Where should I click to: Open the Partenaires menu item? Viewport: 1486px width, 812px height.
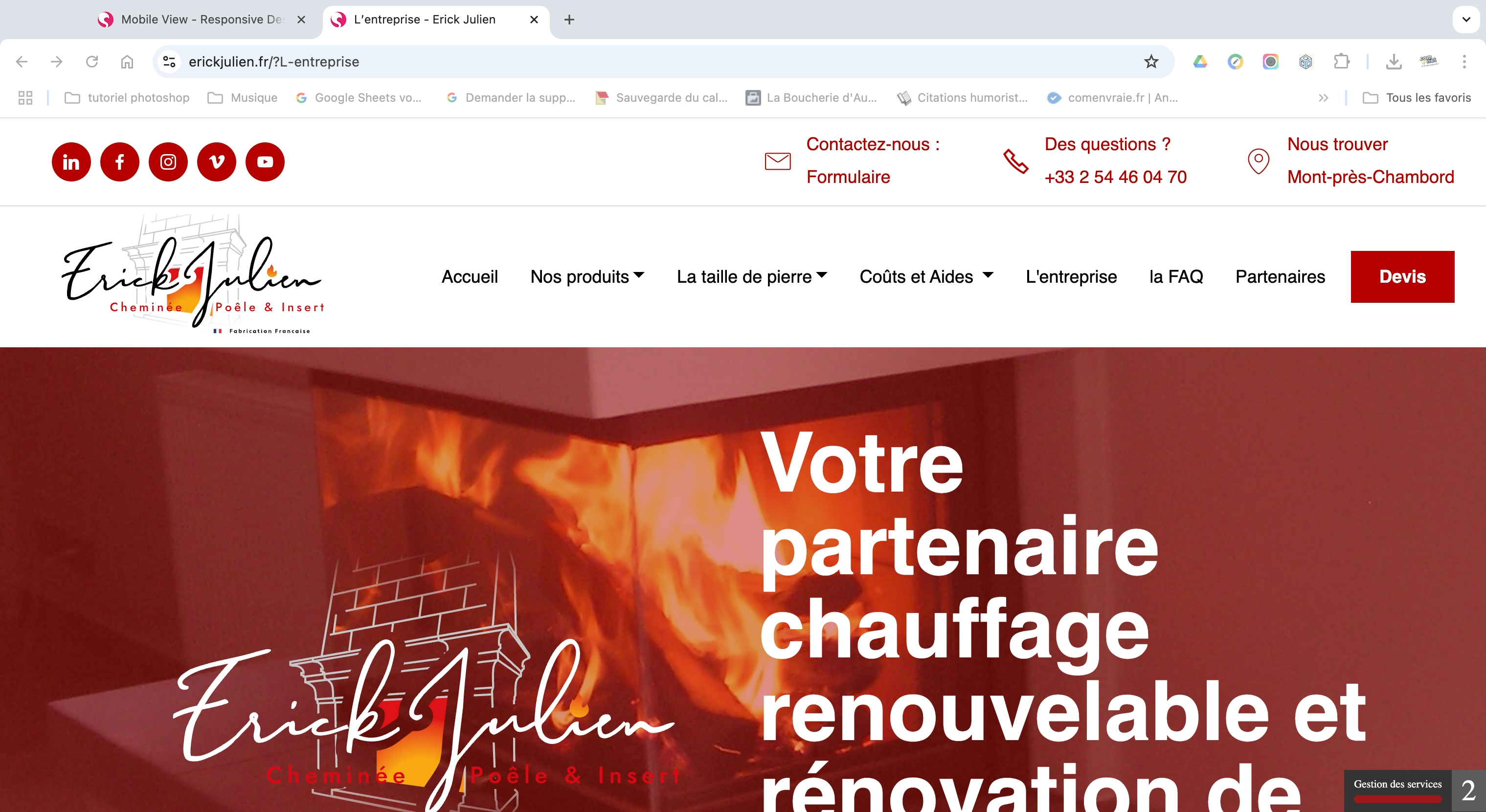[x=1280, y=277]
